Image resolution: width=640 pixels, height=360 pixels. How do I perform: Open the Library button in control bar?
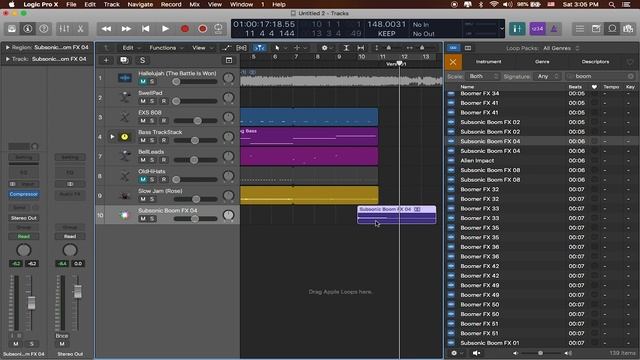point(12,29)
